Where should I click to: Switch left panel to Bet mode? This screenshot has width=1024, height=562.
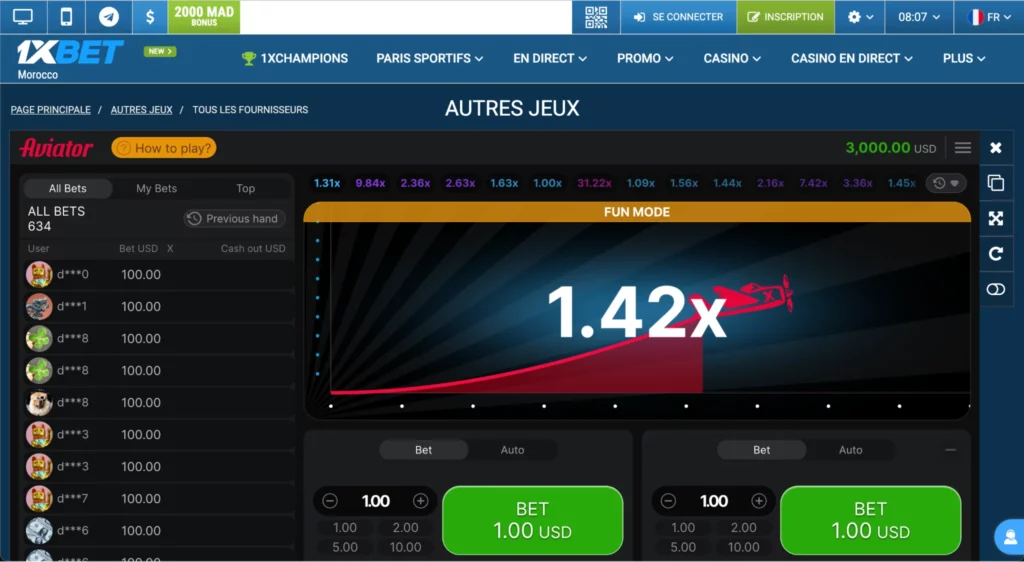point(423,450)
